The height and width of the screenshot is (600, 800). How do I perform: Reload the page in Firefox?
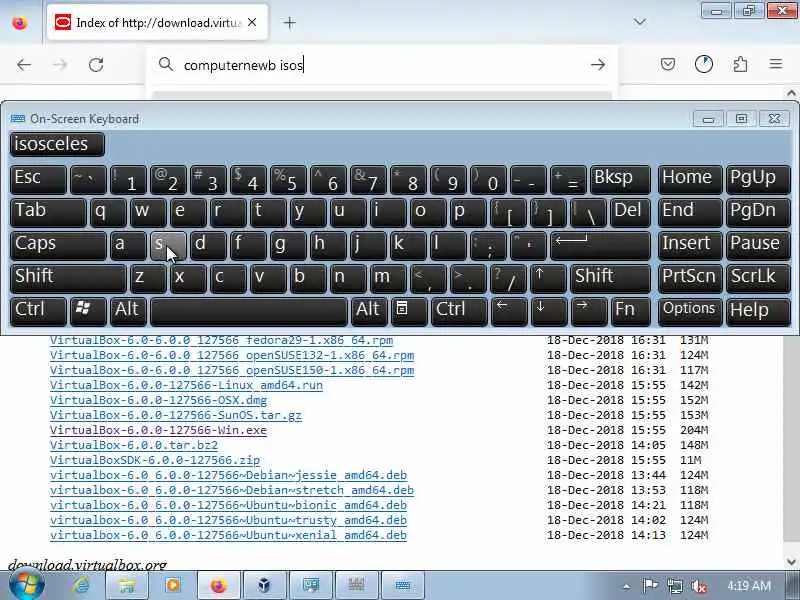(96, 65)
